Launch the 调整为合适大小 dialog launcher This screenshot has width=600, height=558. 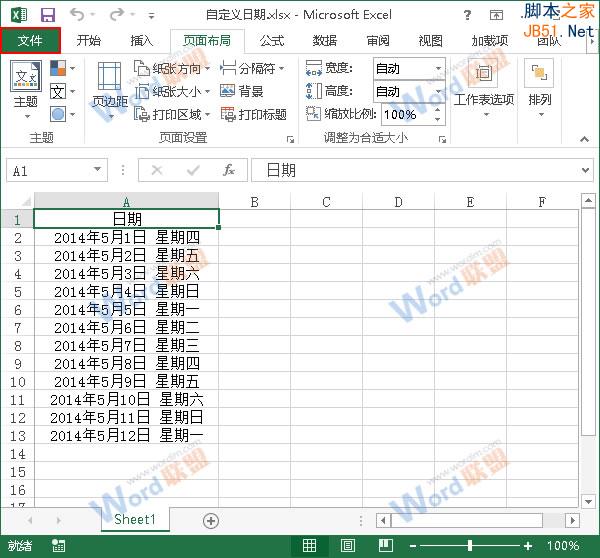[443, 140]
